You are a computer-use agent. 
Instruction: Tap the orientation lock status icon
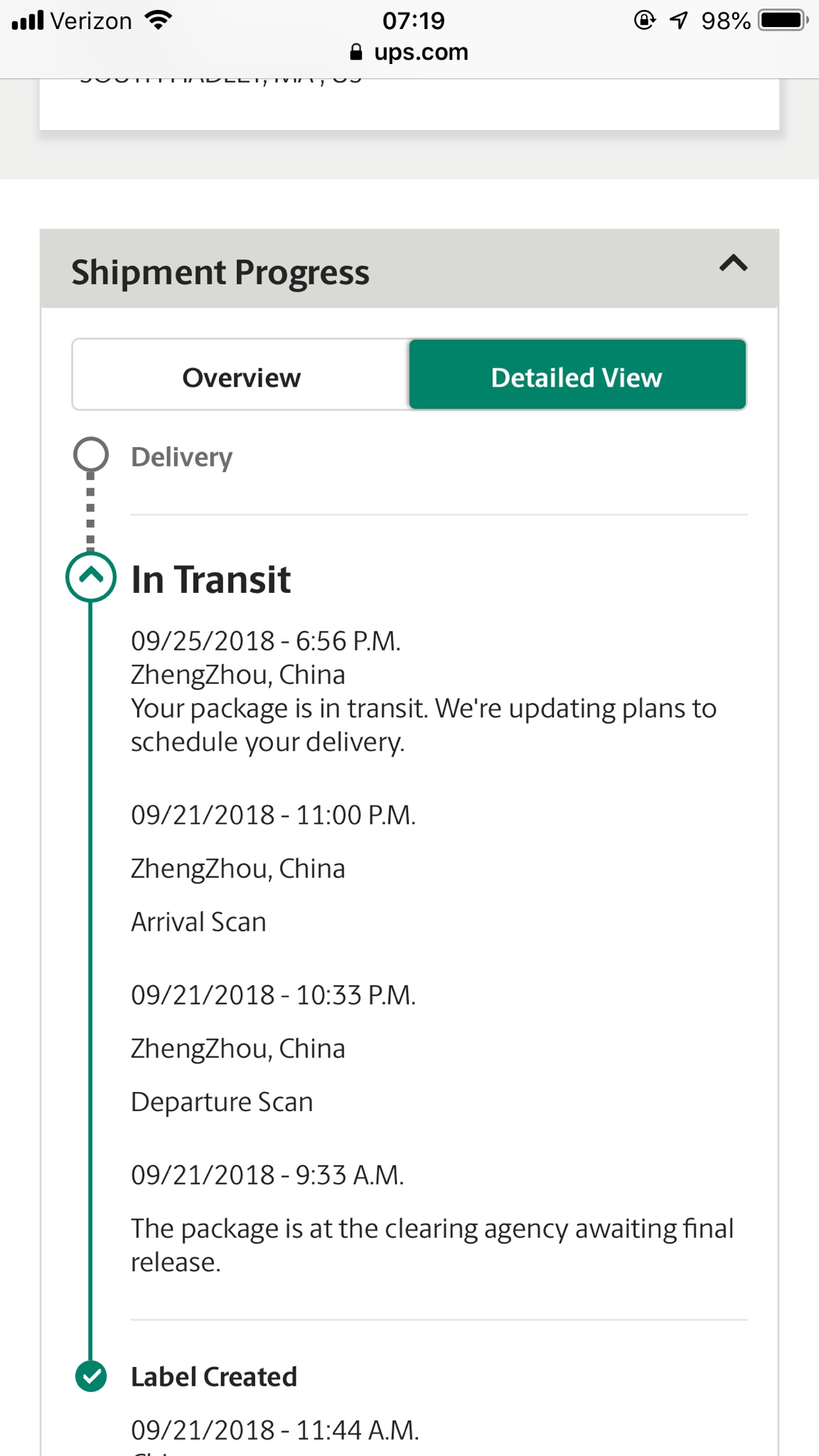644,20
